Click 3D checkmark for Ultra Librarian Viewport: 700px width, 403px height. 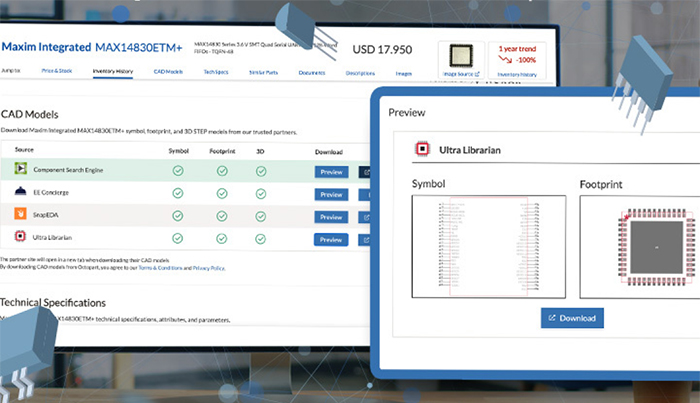(261, 238)
